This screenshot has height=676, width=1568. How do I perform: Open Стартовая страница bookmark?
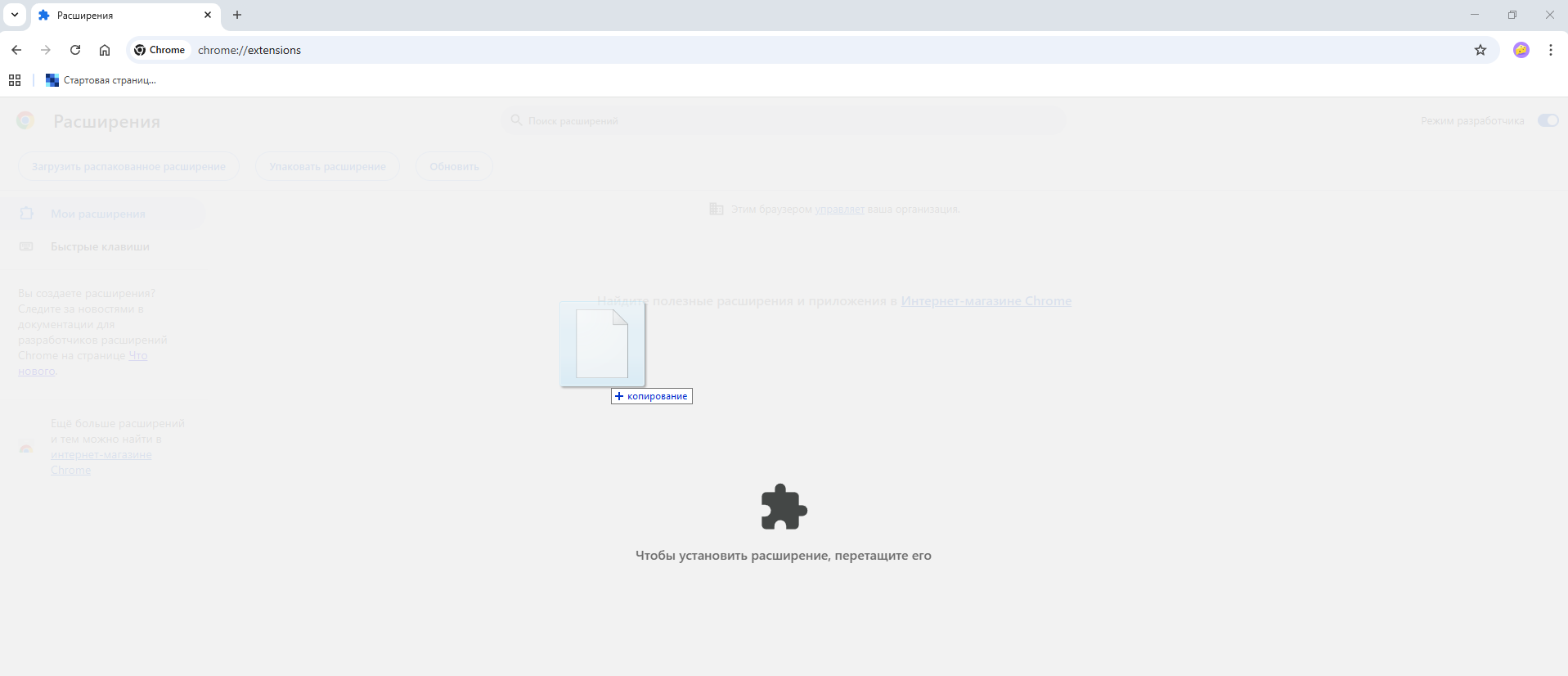coord(101,80)
